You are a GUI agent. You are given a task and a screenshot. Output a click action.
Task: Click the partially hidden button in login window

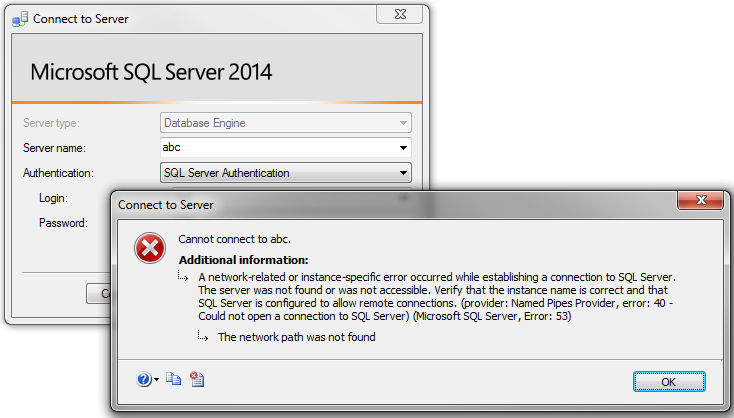coord(99,293)
